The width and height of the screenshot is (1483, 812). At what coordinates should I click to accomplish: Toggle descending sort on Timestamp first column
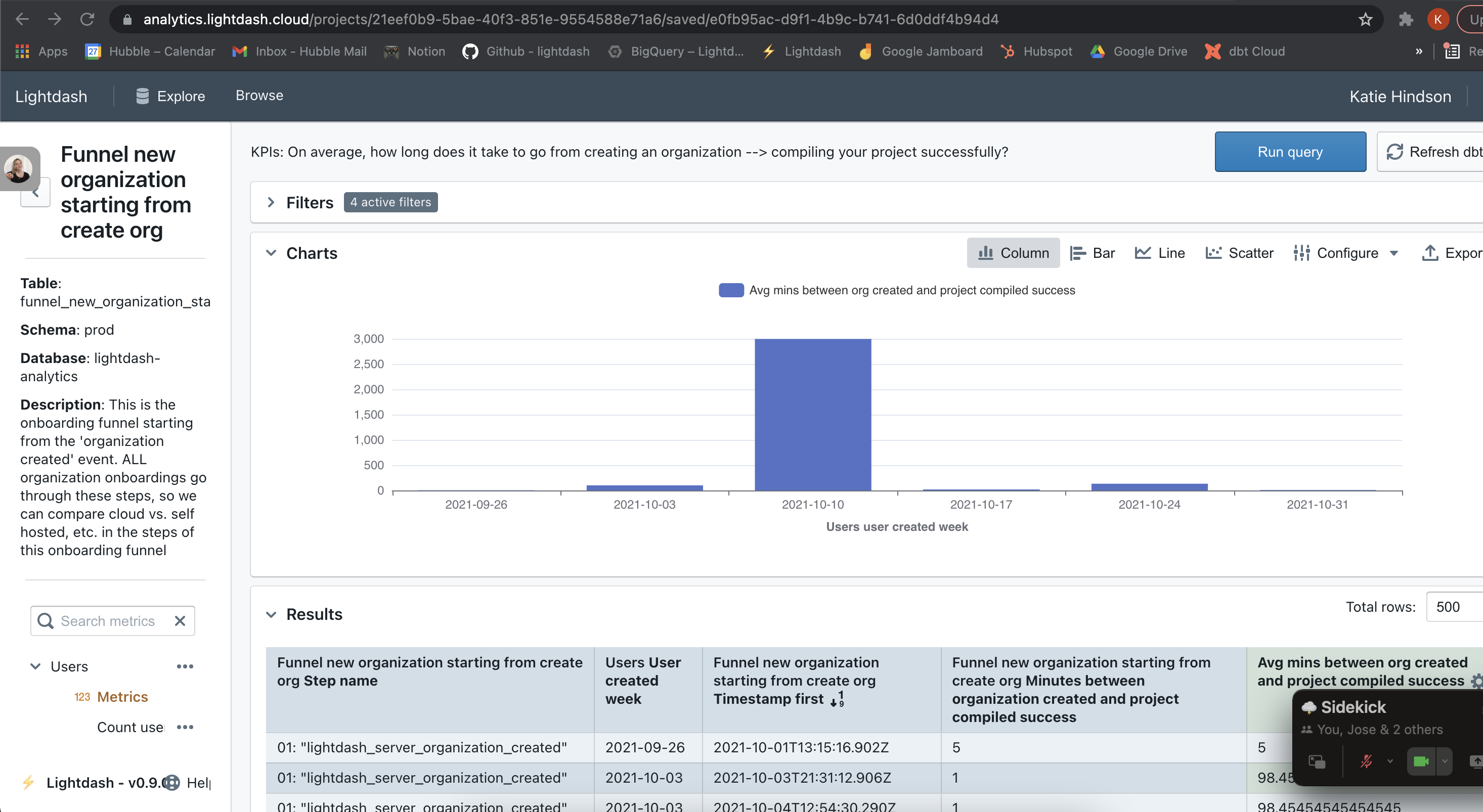point(836,699)
